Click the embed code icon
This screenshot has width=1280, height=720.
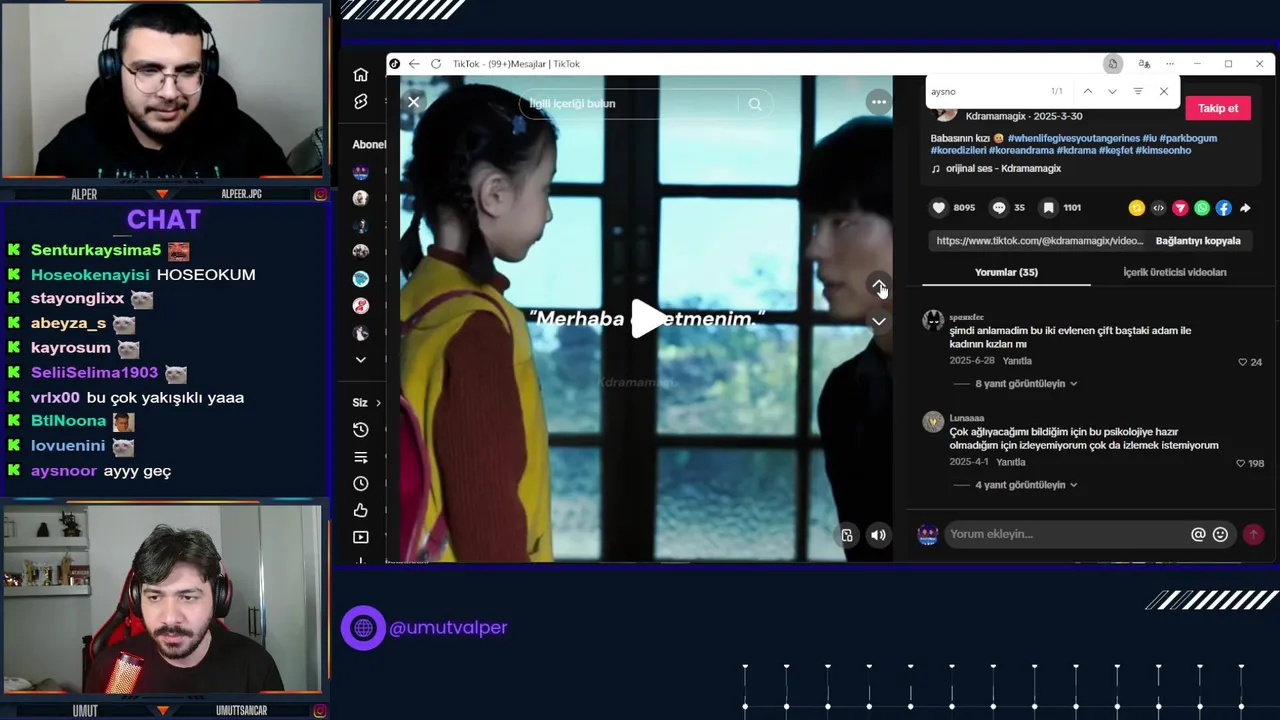click(x=1158, y=208)
